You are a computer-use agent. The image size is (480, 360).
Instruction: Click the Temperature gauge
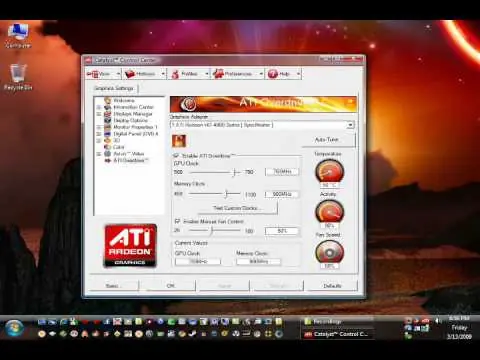329,171
